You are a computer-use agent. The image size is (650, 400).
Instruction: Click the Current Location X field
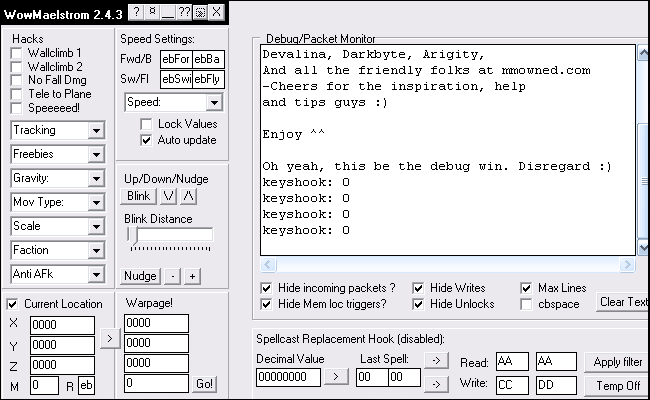[x=62, y=325]
